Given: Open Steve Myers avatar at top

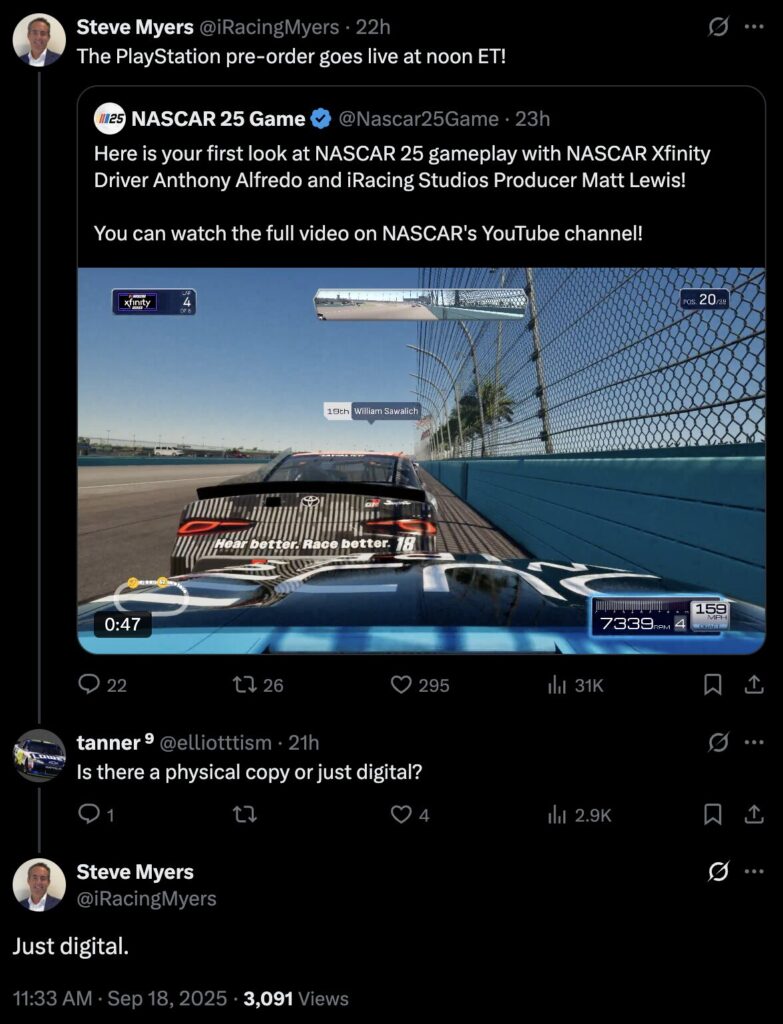Looking at the screenshot, I should point(39,40).
